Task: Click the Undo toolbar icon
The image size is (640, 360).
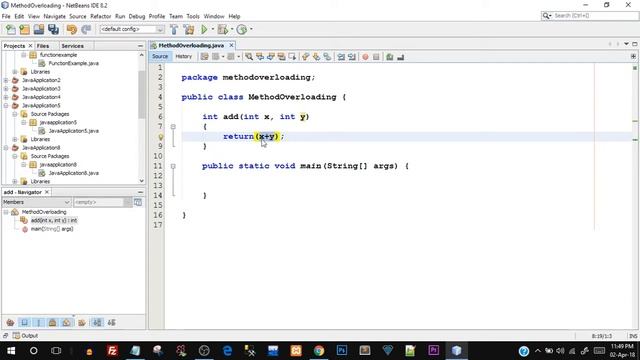Action: 72,29
